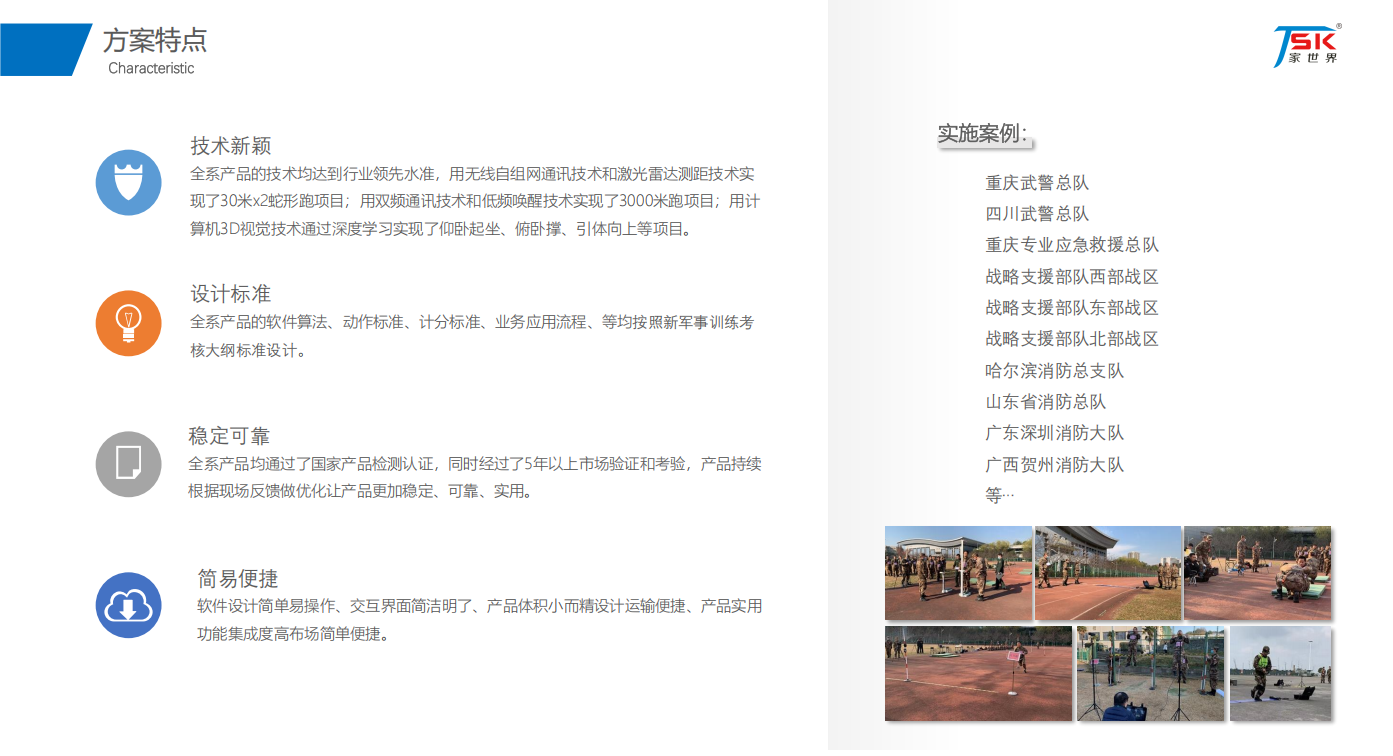
Task: Open the top-right push-up training photo
Action: 1257,573
